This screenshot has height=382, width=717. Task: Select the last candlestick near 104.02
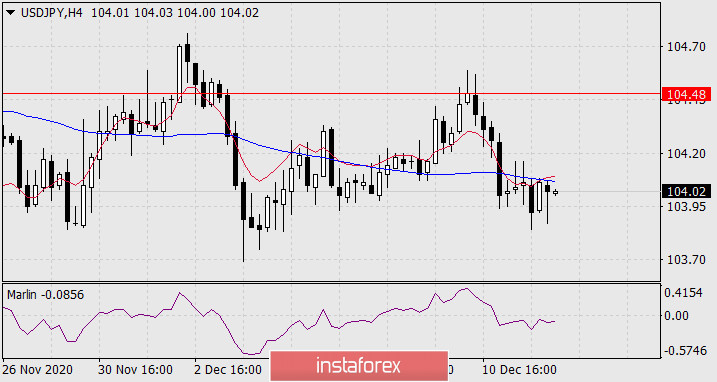pos(556,193)
